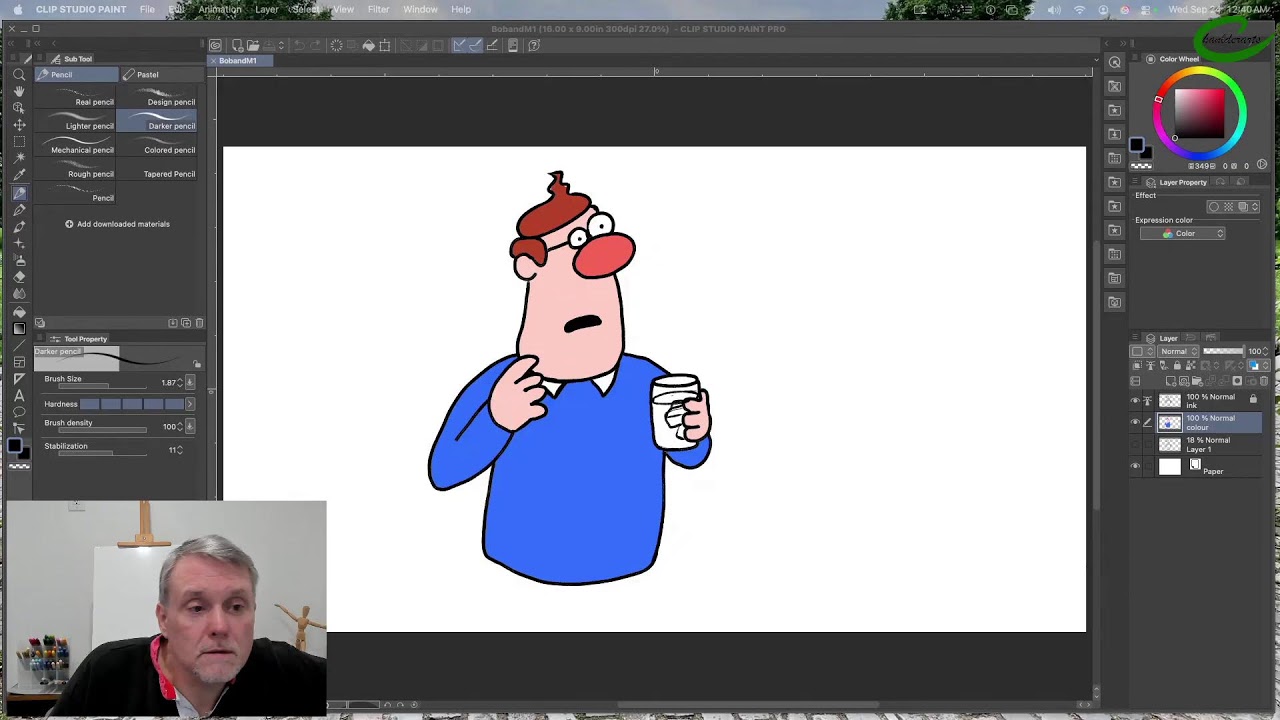
Task: Select the Eyedropper tool
Action: pos(19,175)
